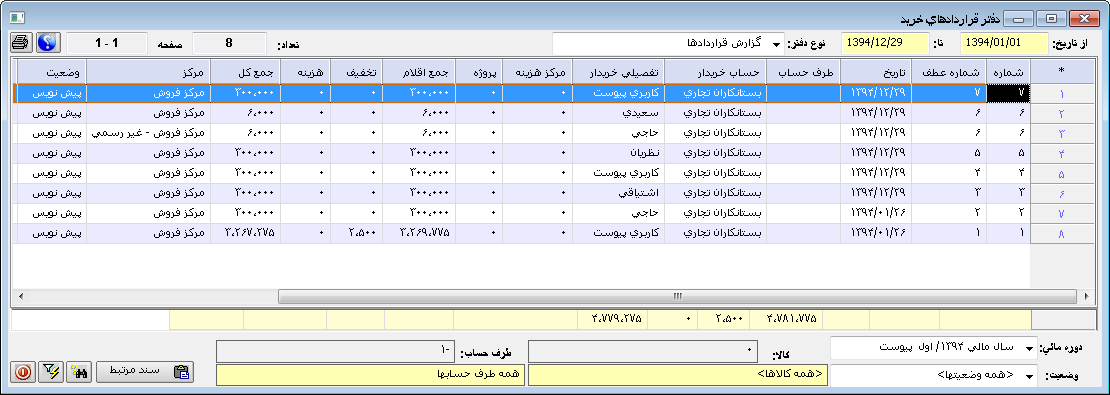
Task: Click the filter funnel with lightning icon
Action: [50, 372]
